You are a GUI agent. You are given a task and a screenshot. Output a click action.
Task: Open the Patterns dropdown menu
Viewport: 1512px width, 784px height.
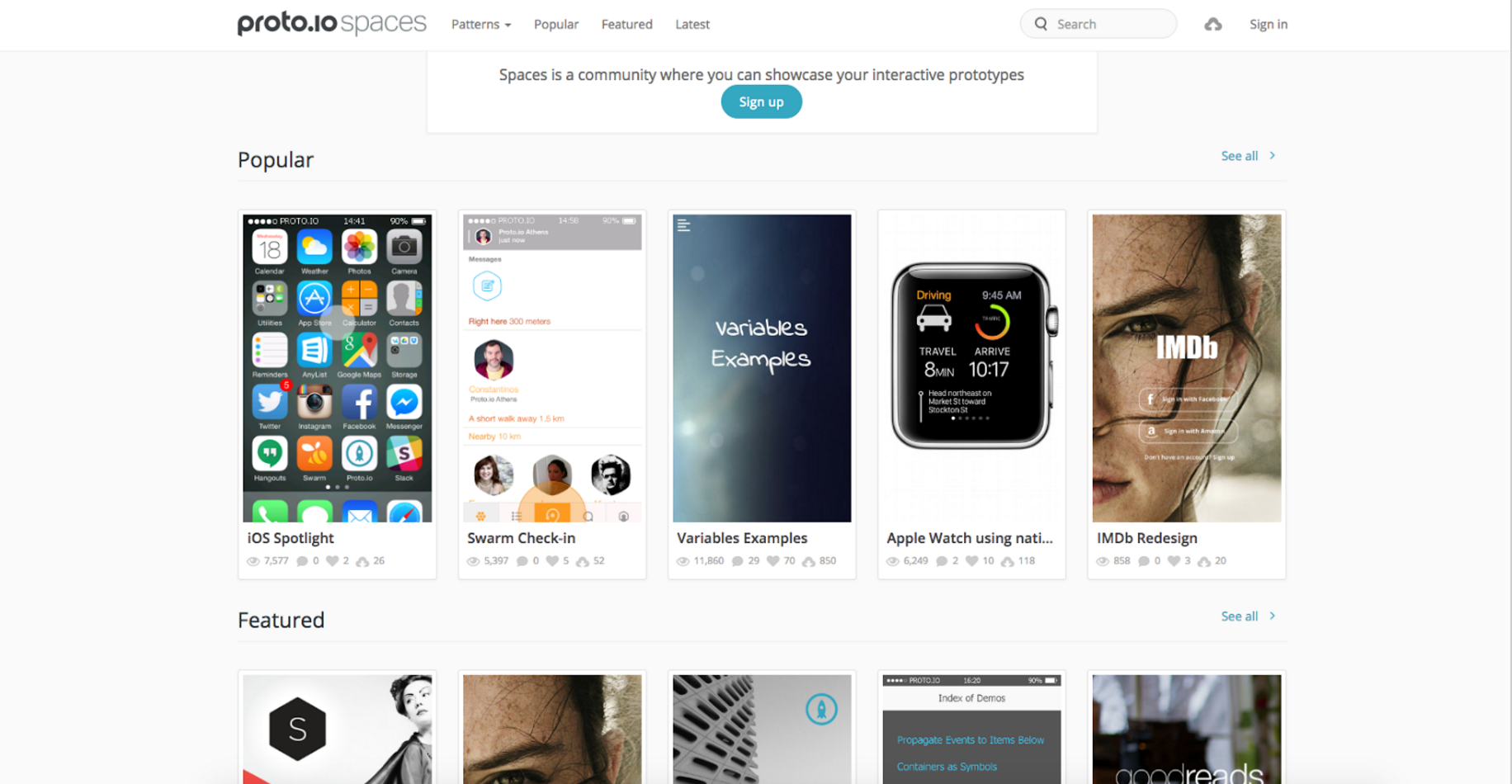tap(481, 25)
